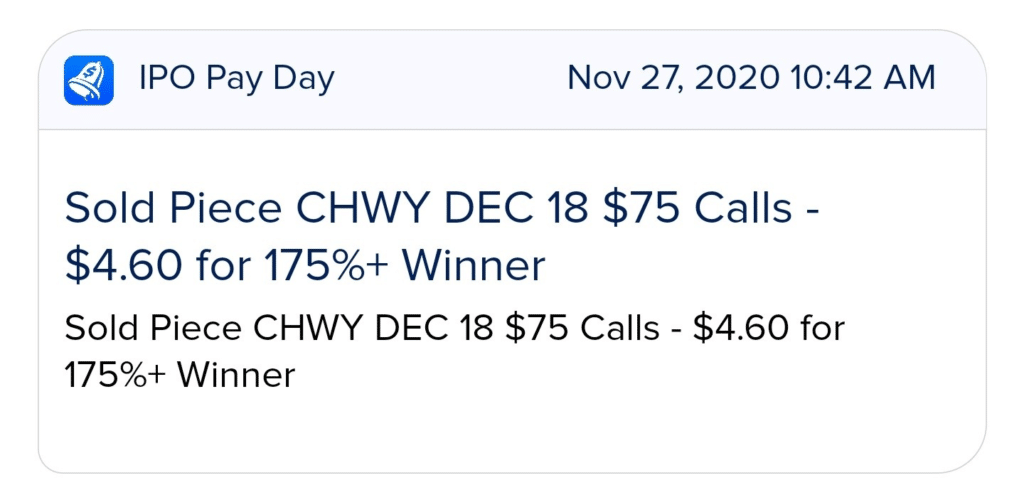Click the IPO Pay Day bell icon

tap(89, 80)
